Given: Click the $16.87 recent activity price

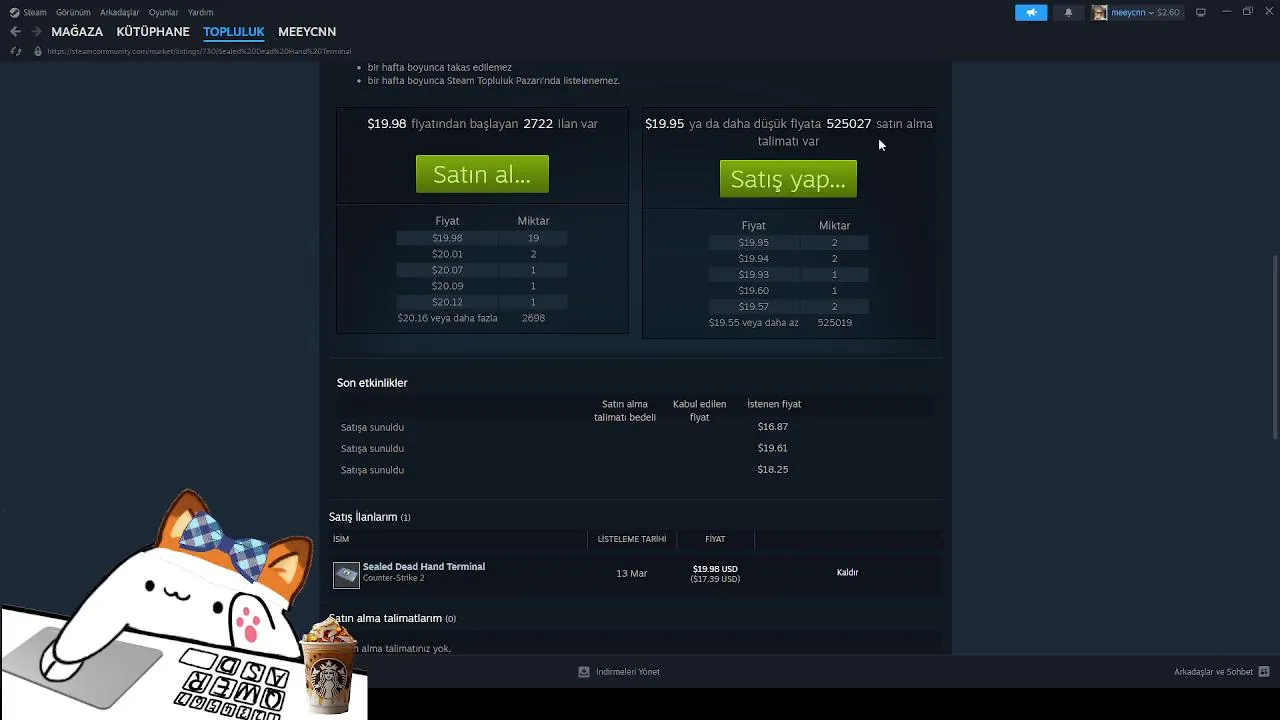Looking at the screenshot, I should pos(773,427).
